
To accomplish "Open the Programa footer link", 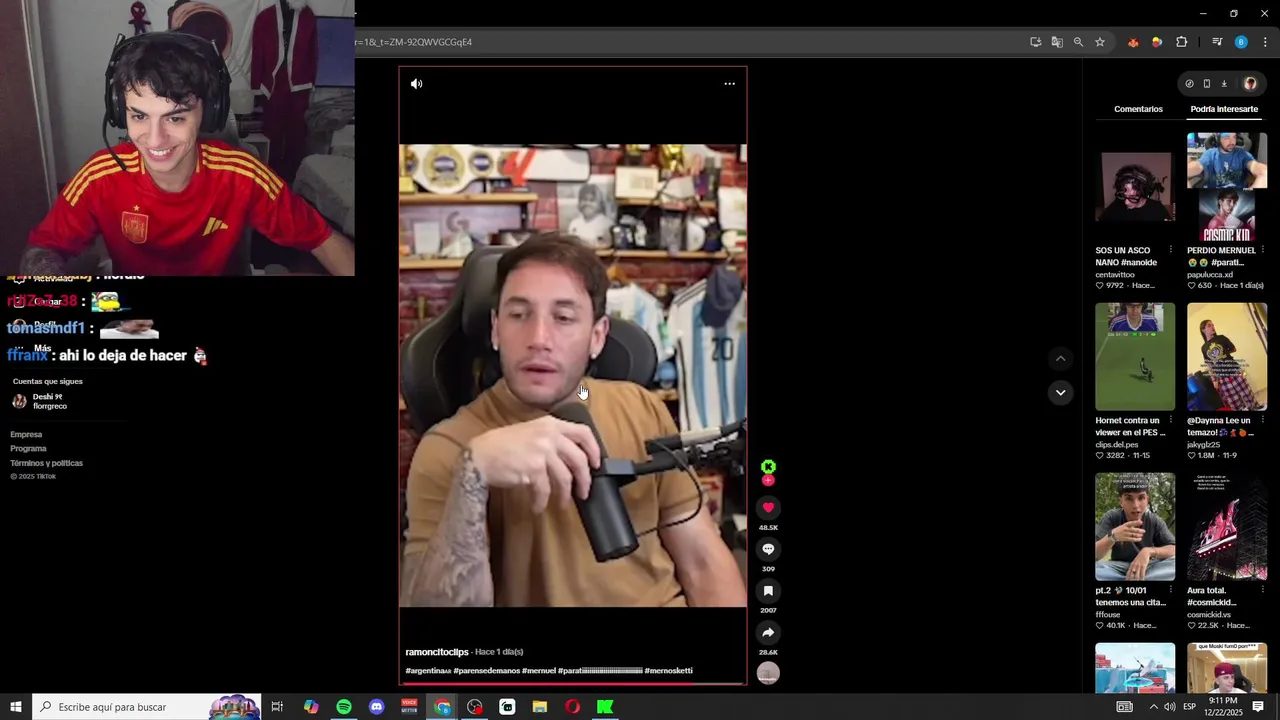I will (x=28, y=449).
